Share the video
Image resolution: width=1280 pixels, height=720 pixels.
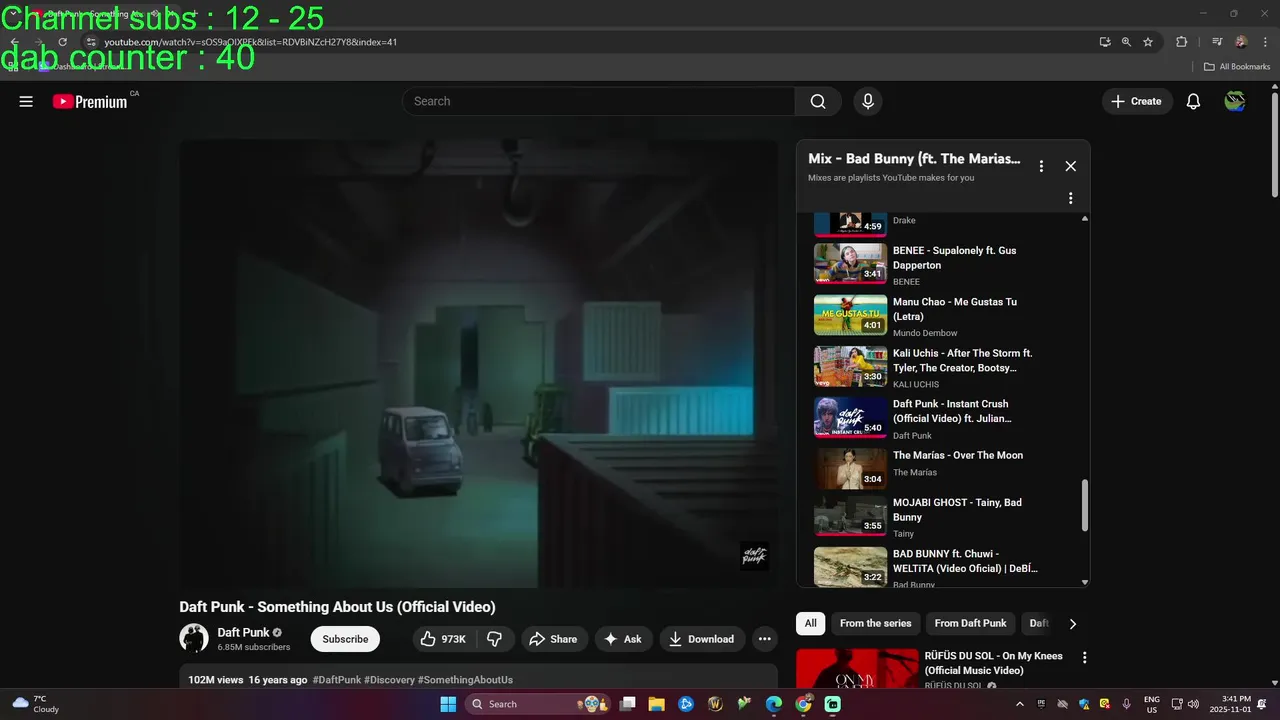click(553, 639)
